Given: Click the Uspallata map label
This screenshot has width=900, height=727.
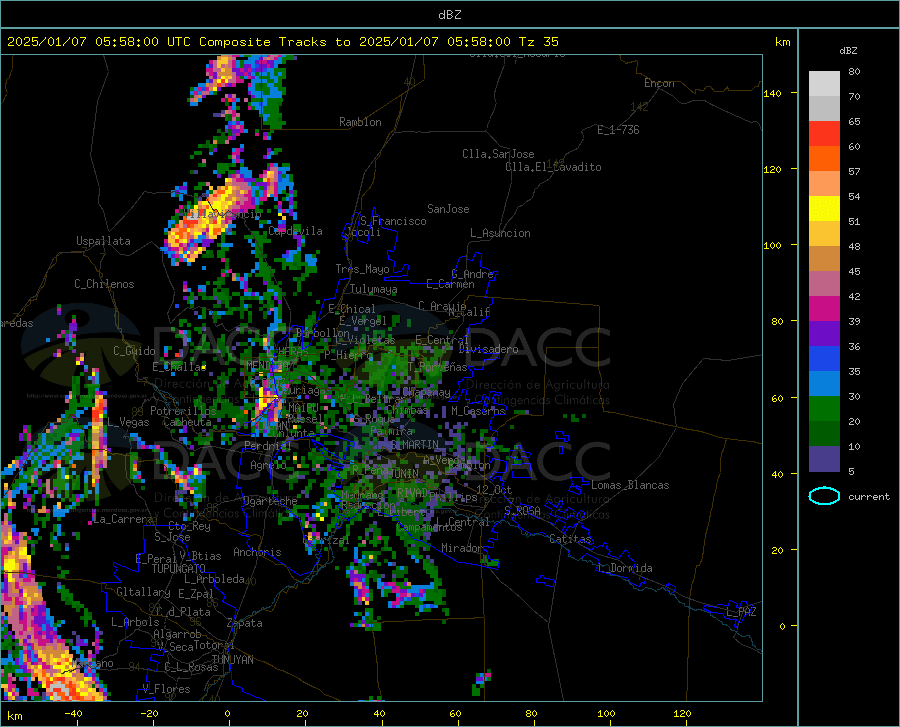Looking at the screenshot, I should click(x=103, y=241).
